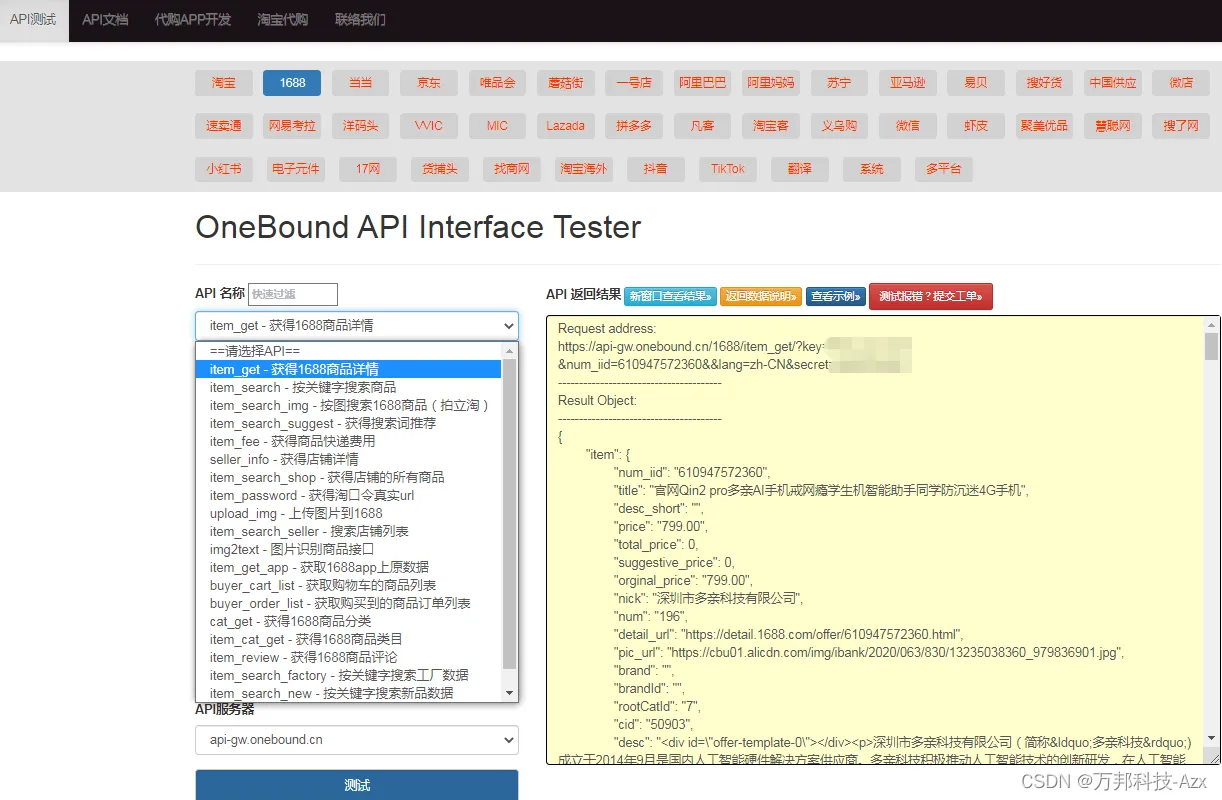Select the 抖音 platform button
The height and width of the screenshot is (800, 1222).
pos(656,169)
